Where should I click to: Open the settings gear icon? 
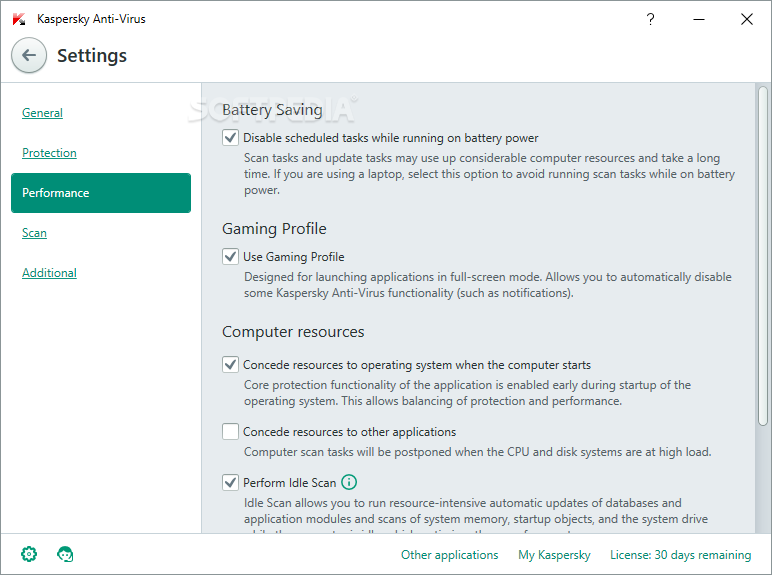point(29,554)
